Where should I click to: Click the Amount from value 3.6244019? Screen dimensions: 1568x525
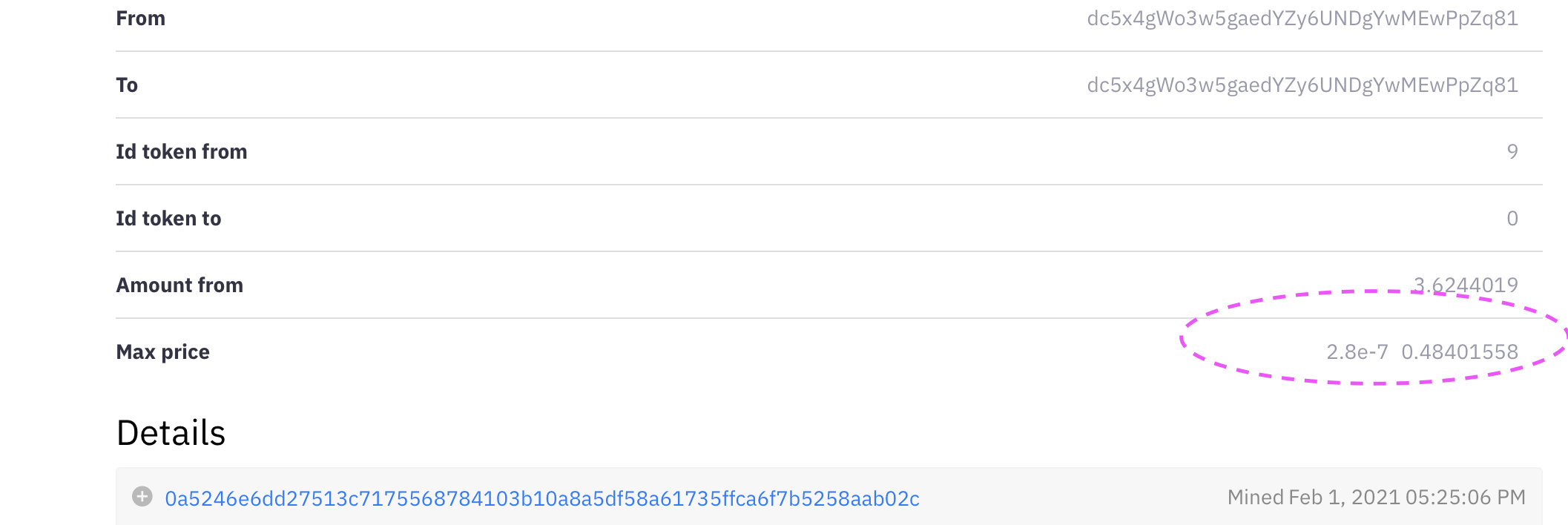pyautogui.click(x=1466, y=285)
